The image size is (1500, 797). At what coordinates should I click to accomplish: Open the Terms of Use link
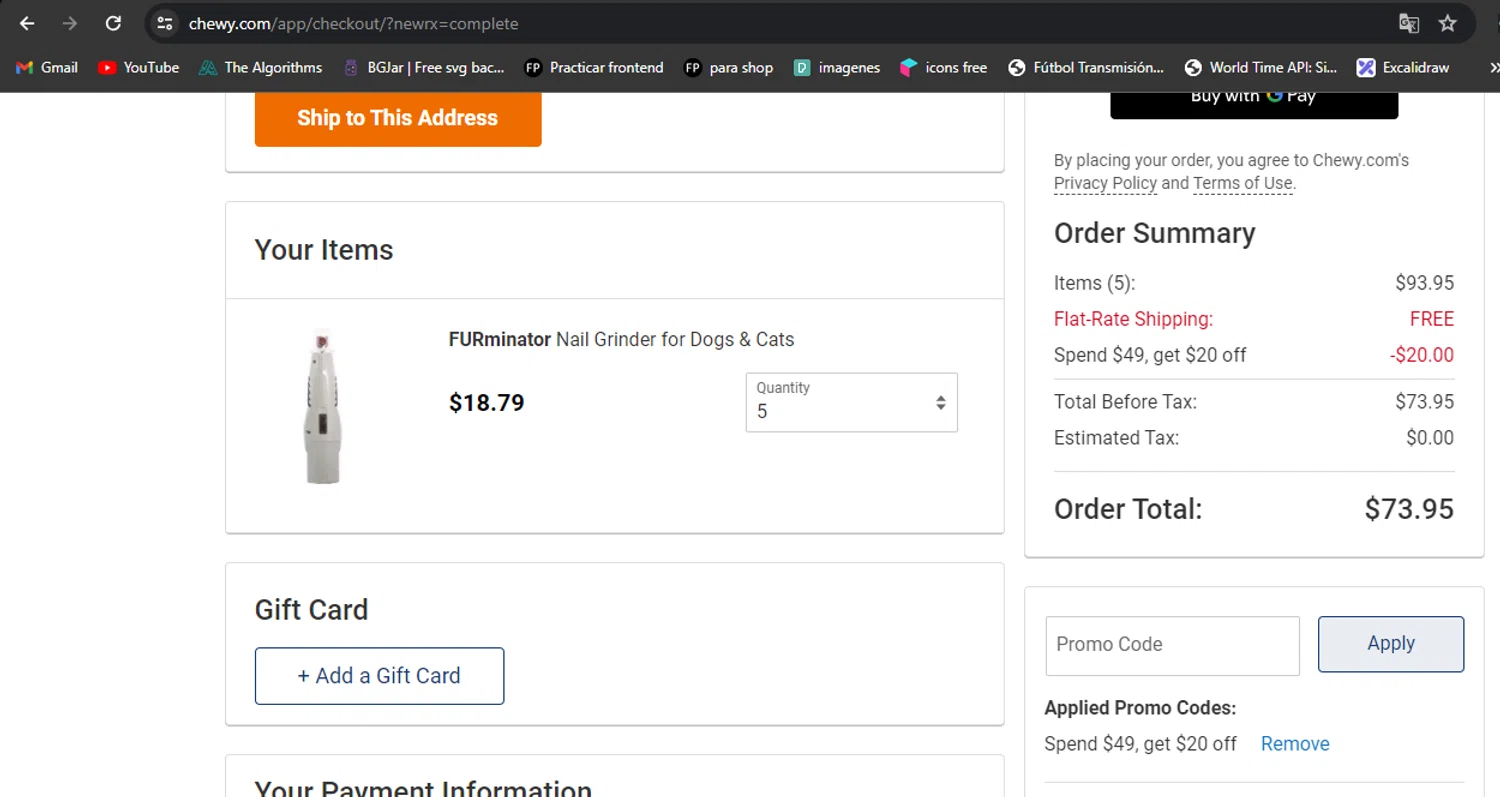coord(1242,183)
